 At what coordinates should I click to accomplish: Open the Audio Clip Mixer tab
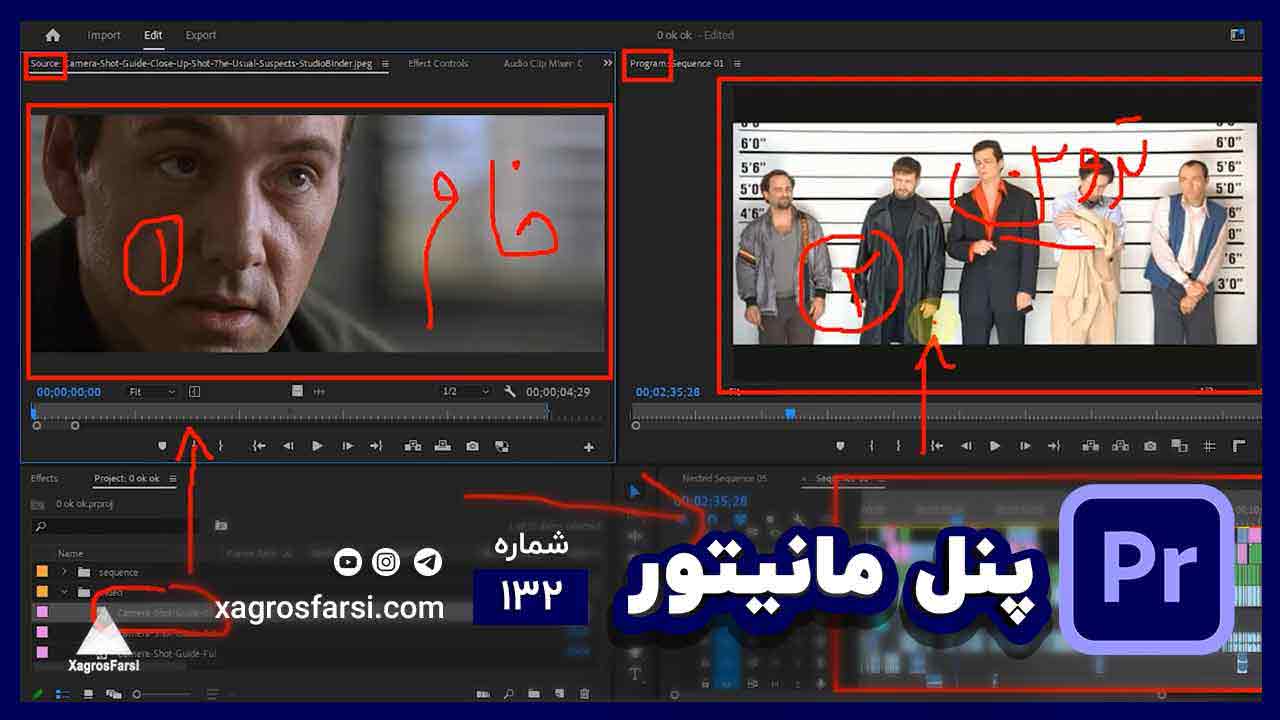pyautogui.click(x=543, y=64)
